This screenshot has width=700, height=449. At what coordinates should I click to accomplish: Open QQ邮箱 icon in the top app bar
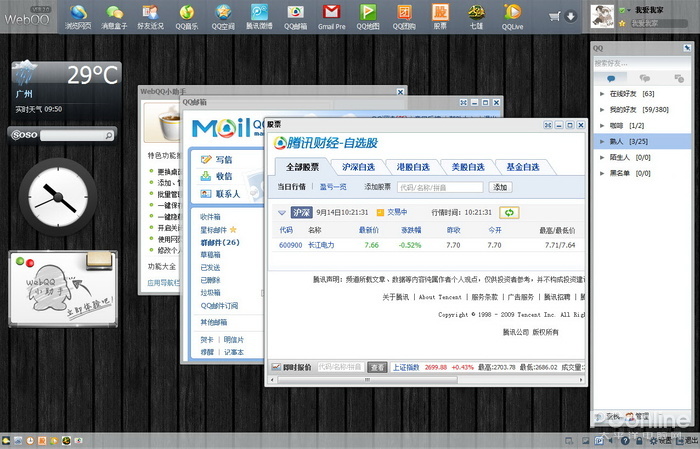tap(295, 17)
